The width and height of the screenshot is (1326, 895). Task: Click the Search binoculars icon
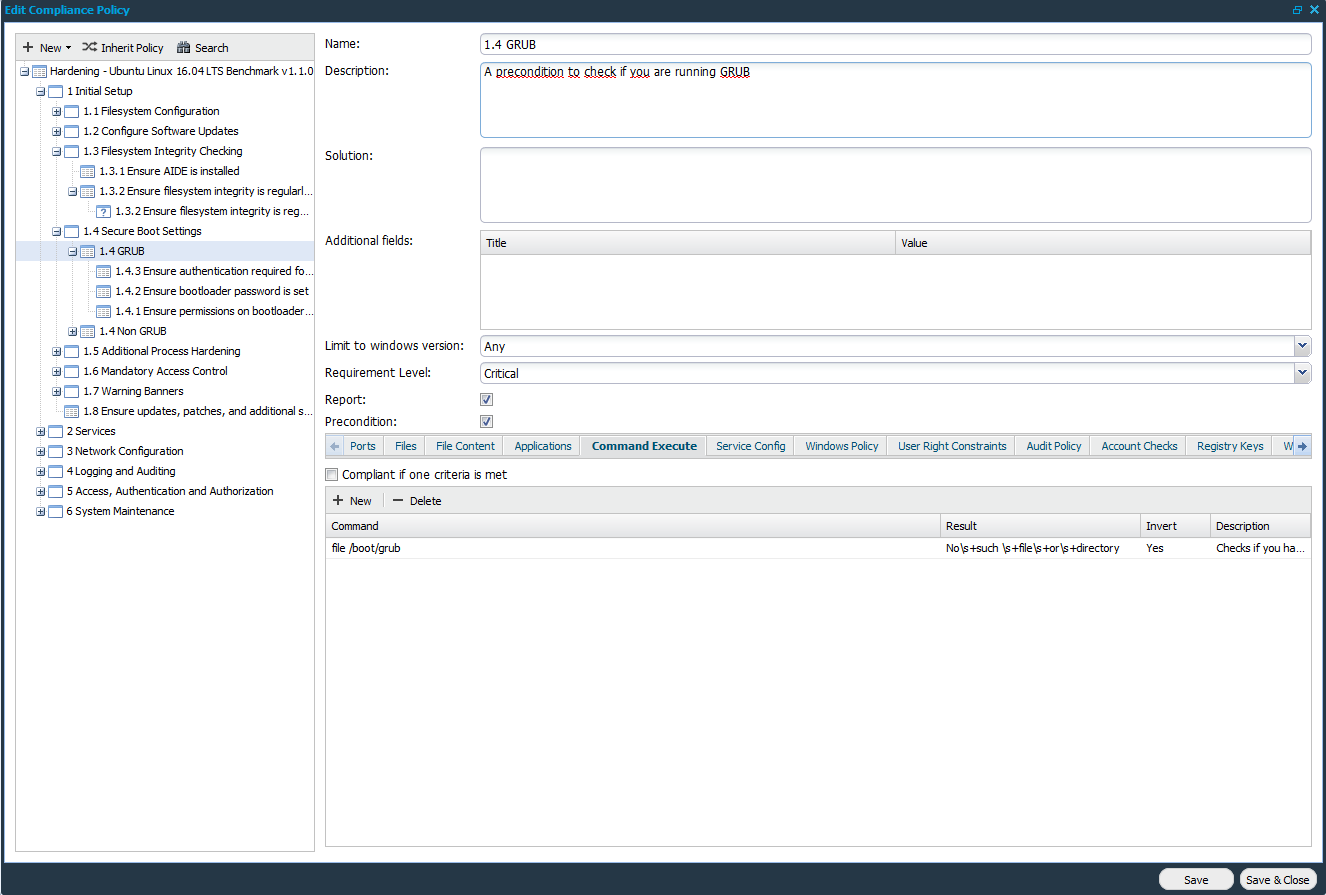183,47
